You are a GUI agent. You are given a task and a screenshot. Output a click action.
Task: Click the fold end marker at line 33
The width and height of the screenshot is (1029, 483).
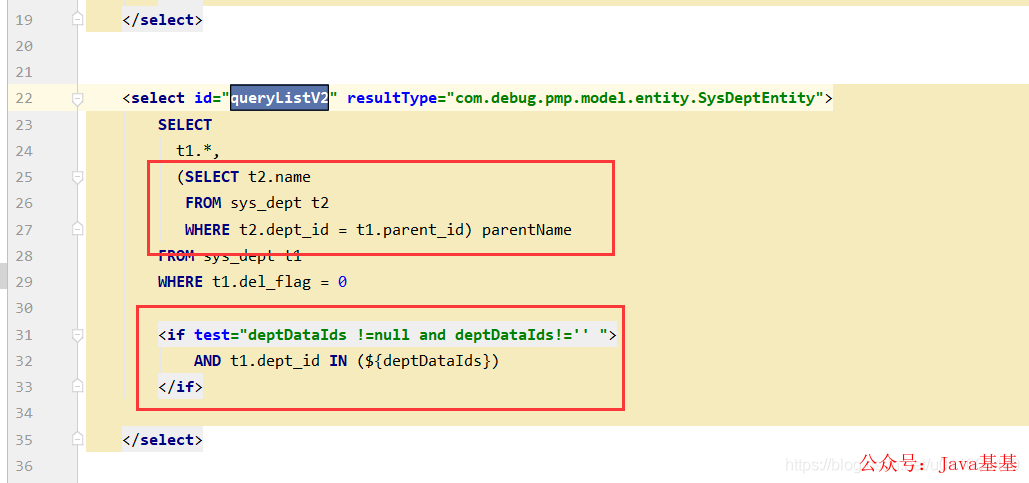point(77,387)
